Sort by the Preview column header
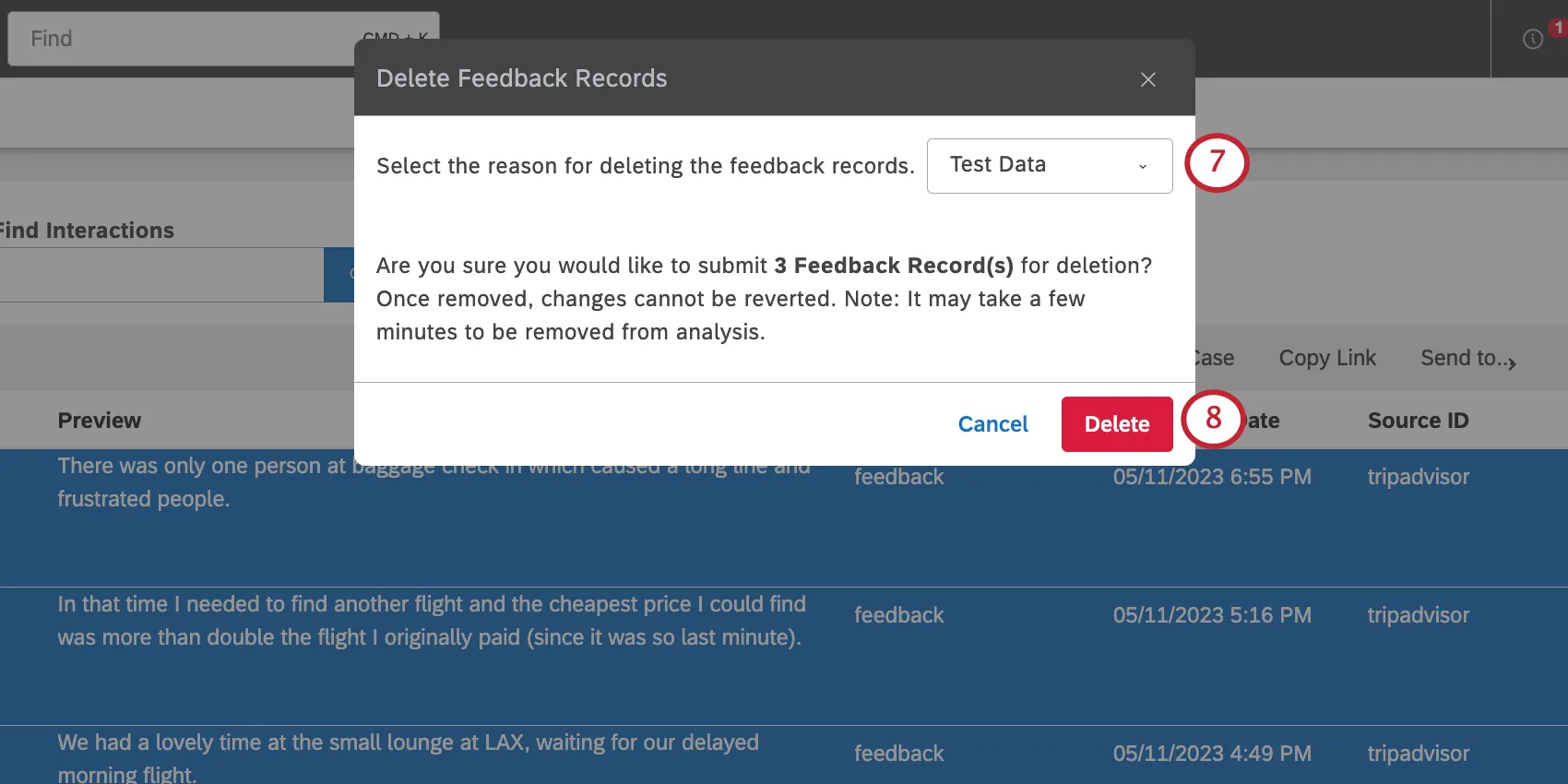The image size is (1568, 784). 99,420
